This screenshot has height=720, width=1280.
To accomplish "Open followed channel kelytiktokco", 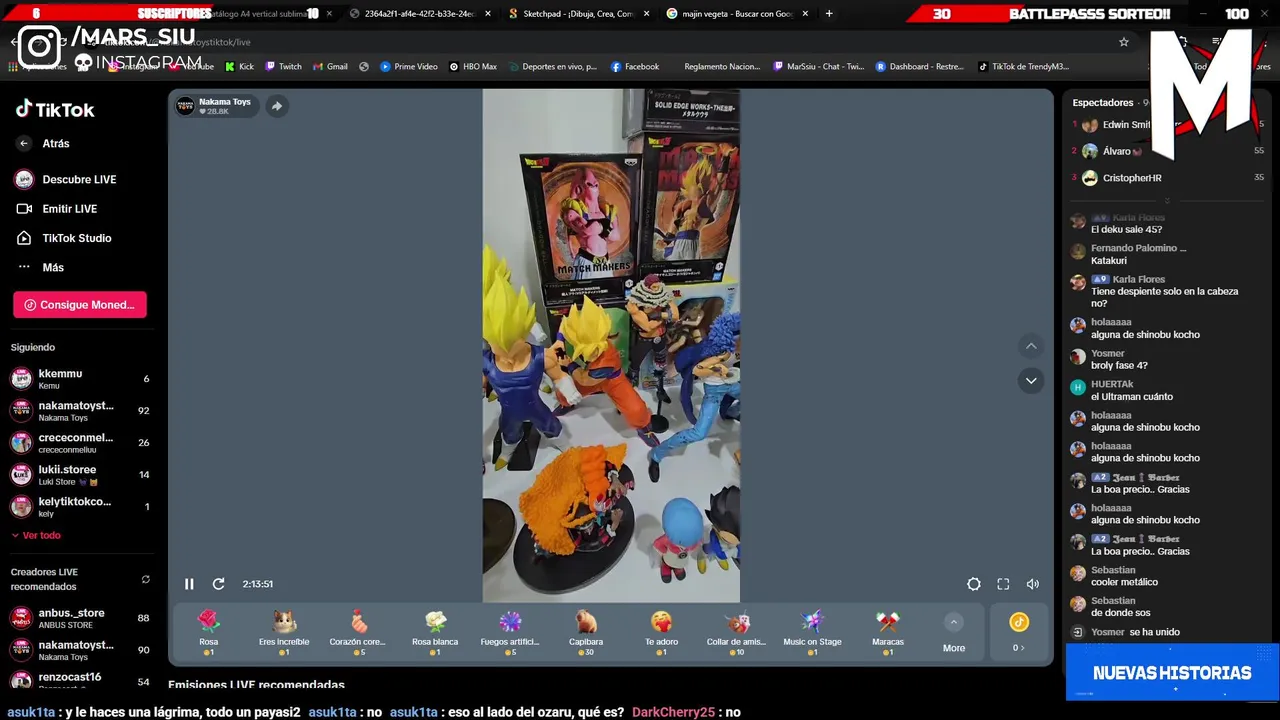I will point(80,507).
